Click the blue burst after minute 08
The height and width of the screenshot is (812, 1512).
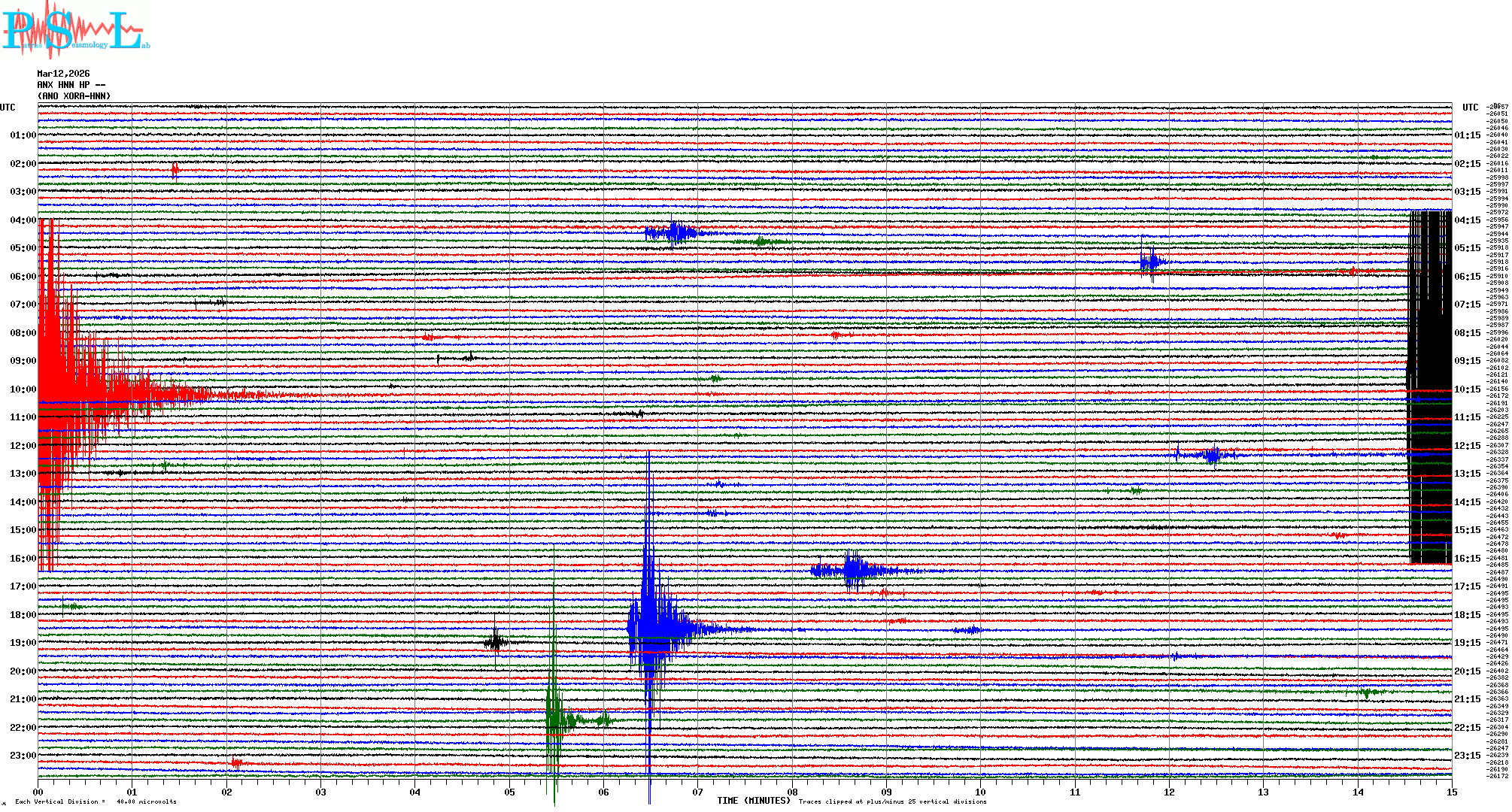click(854, 570)
